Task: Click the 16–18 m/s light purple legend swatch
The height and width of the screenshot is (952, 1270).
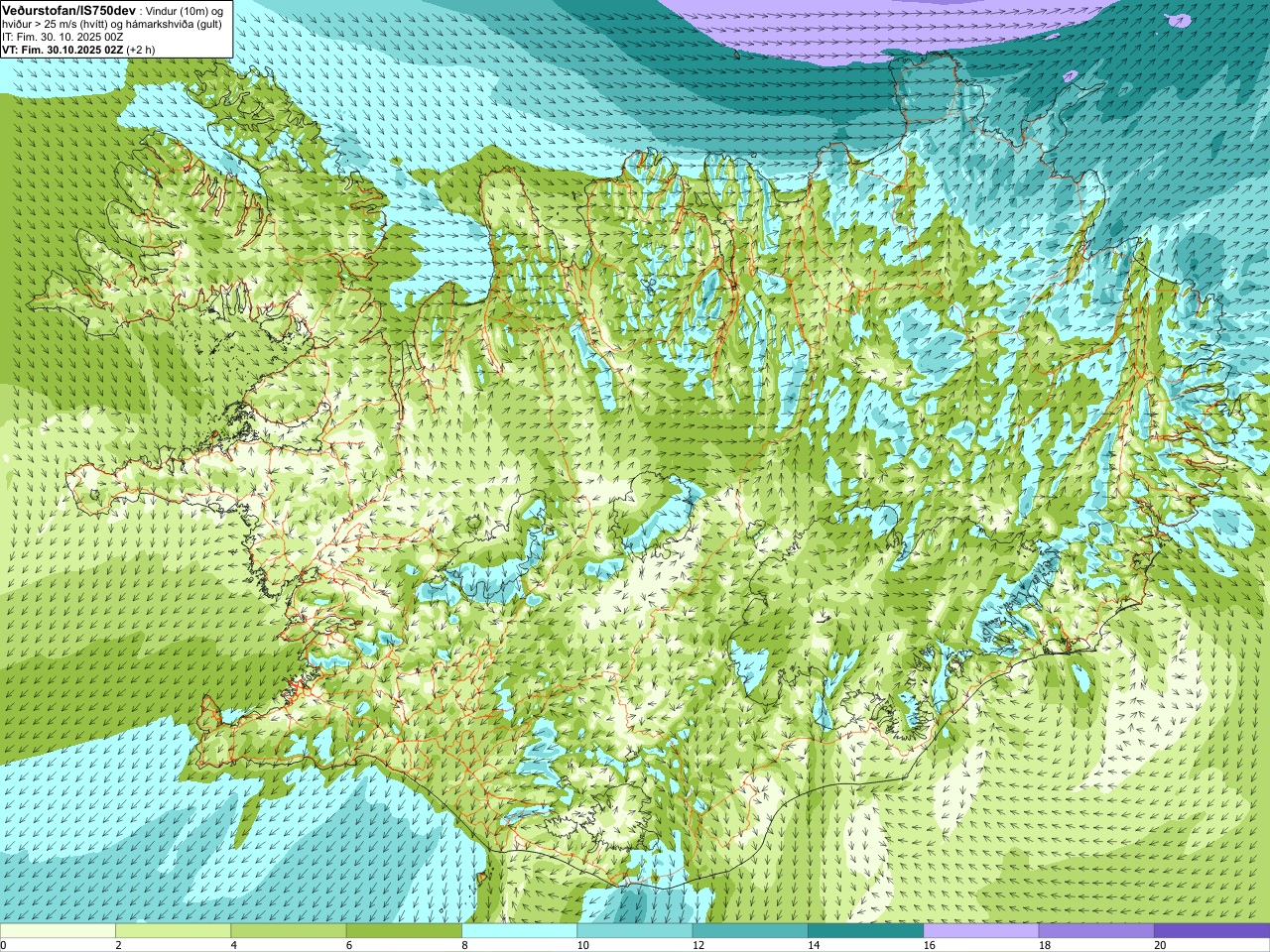Action: tap(980, 931)
